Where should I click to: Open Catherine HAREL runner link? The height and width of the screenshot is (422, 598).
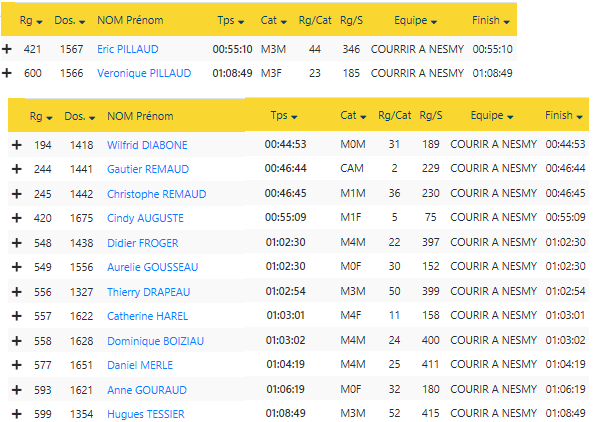(148, 316)
